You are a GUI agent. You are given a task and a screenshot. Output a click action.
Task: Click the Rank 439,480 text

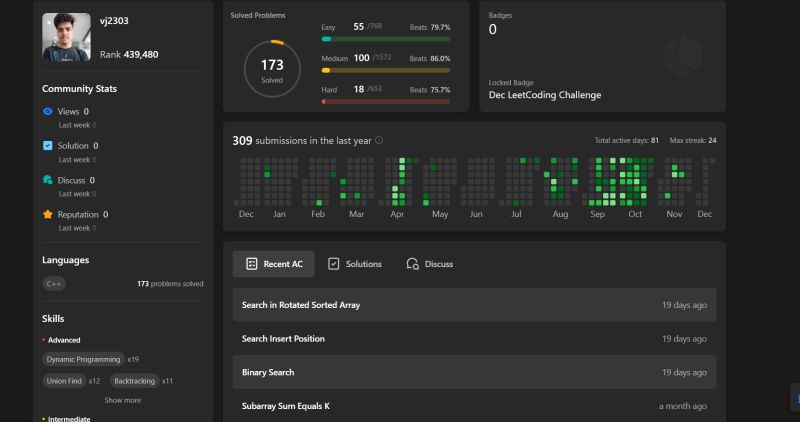pyautogui.click(x=129, y=55)
